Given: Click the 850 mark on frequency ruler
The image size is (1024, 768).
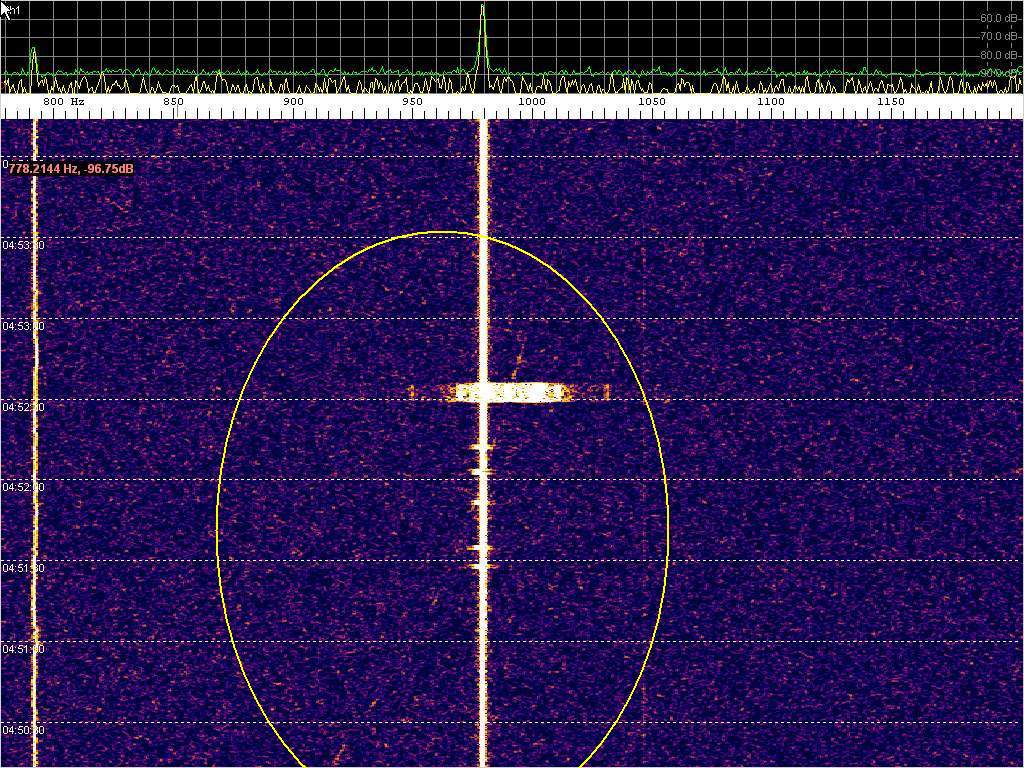Looking at the screenshot, I should 173,102.
